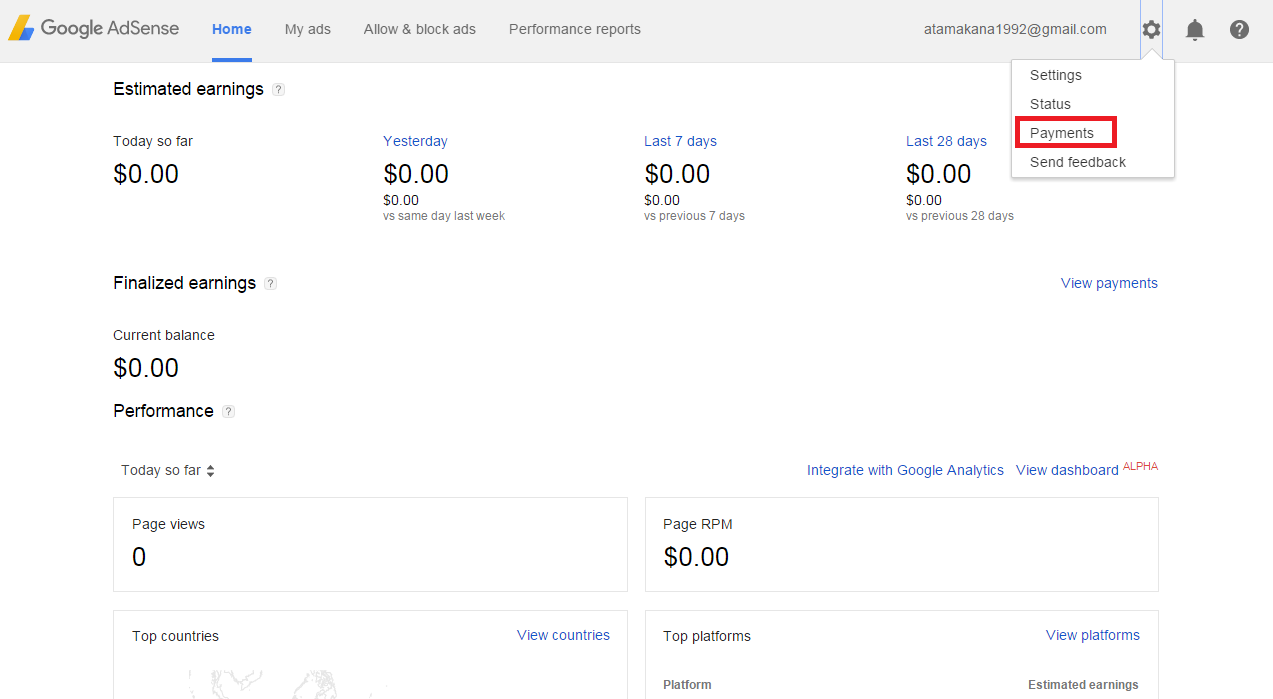Select Status from the gear menu
Viewport: 1273px width, 699px height.
[1050, 104]
